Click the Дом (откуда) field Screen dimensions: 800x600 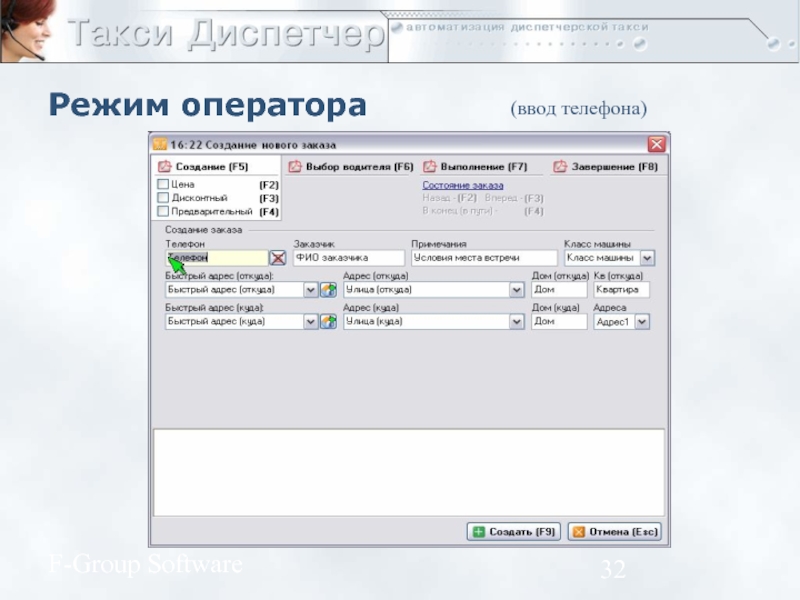pyautogui.click(x=559, y=289)
